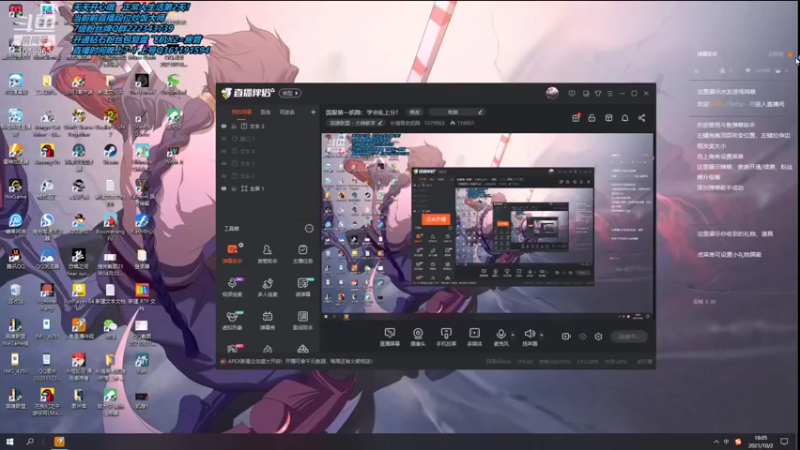Switch to the second scene tab
The image size is (800, 450).
click(x=265, y=112)
